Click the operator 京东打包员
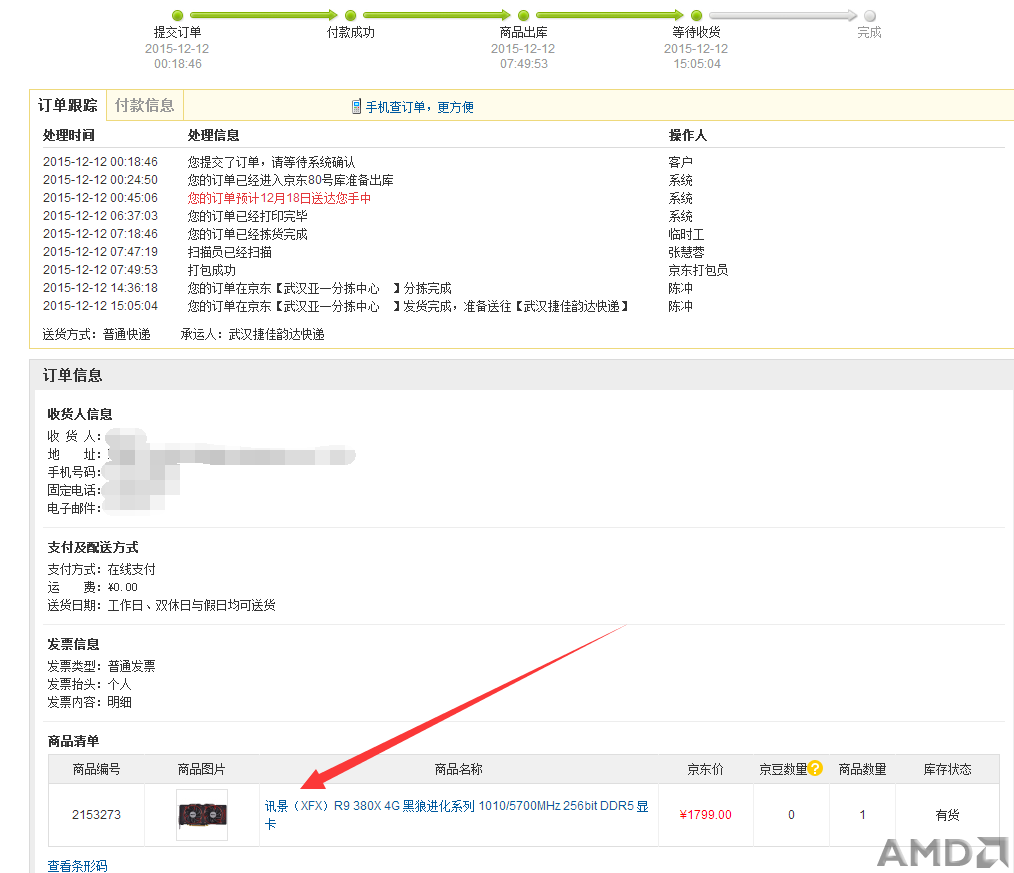 (698, 270)
